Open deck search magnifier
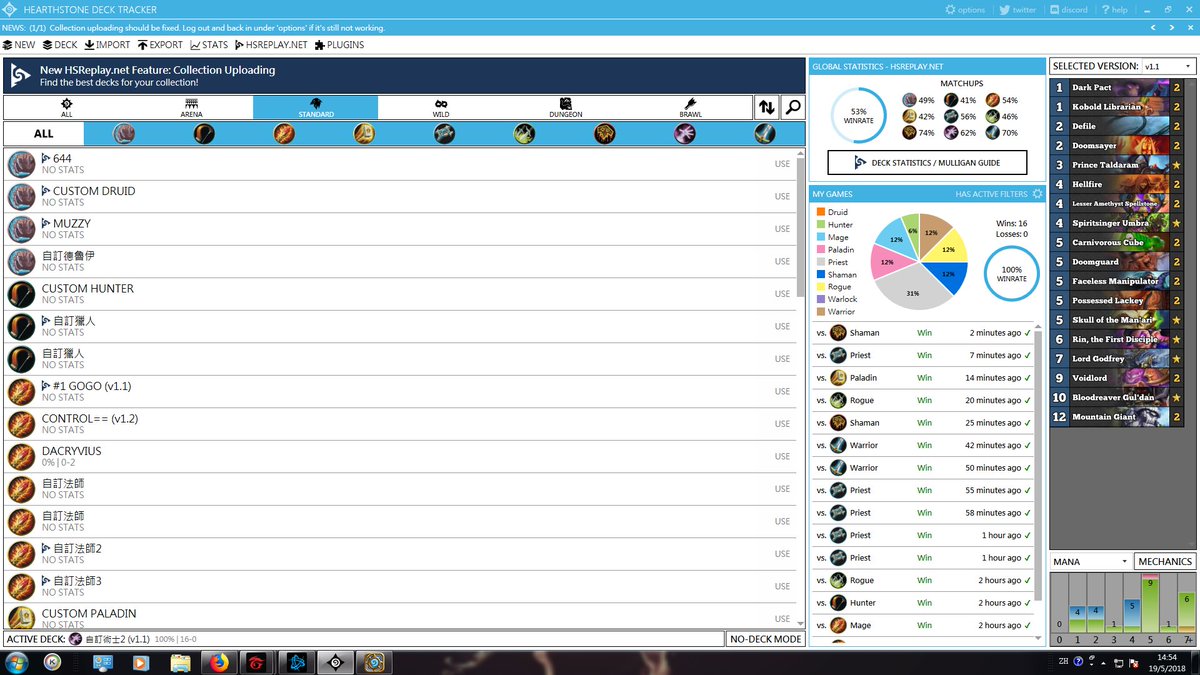This screenshot has width=1200, height=675. click(793, 107)
